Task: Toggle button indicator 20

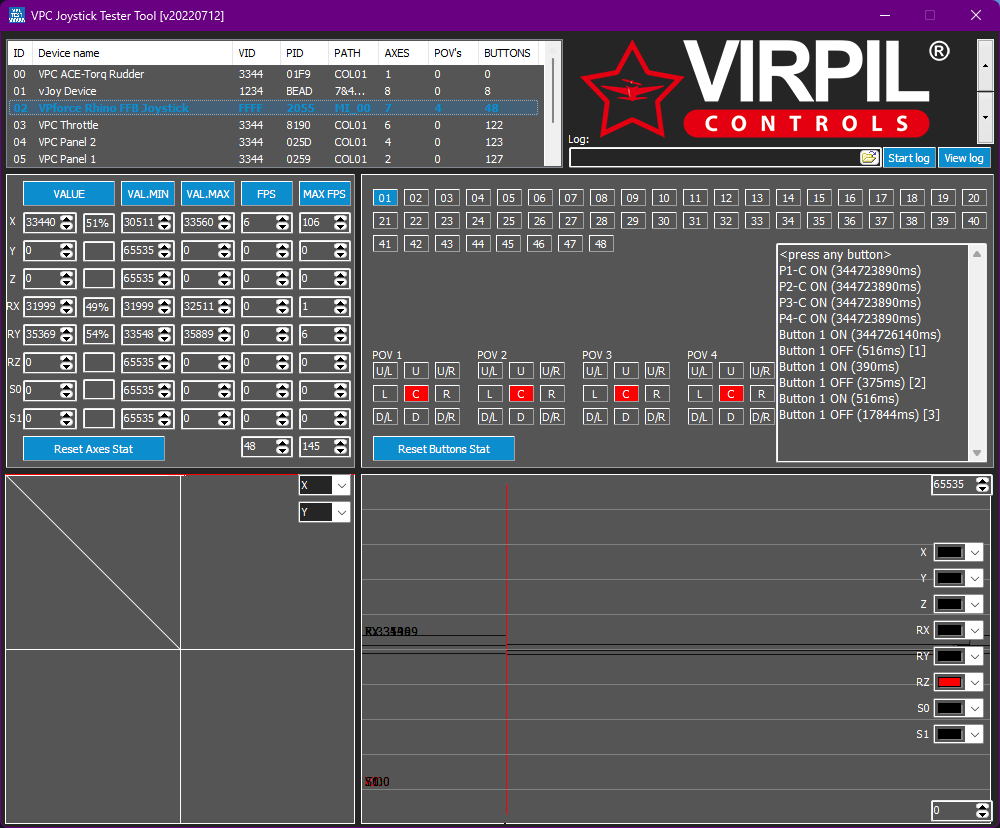Action: point(974,198)
